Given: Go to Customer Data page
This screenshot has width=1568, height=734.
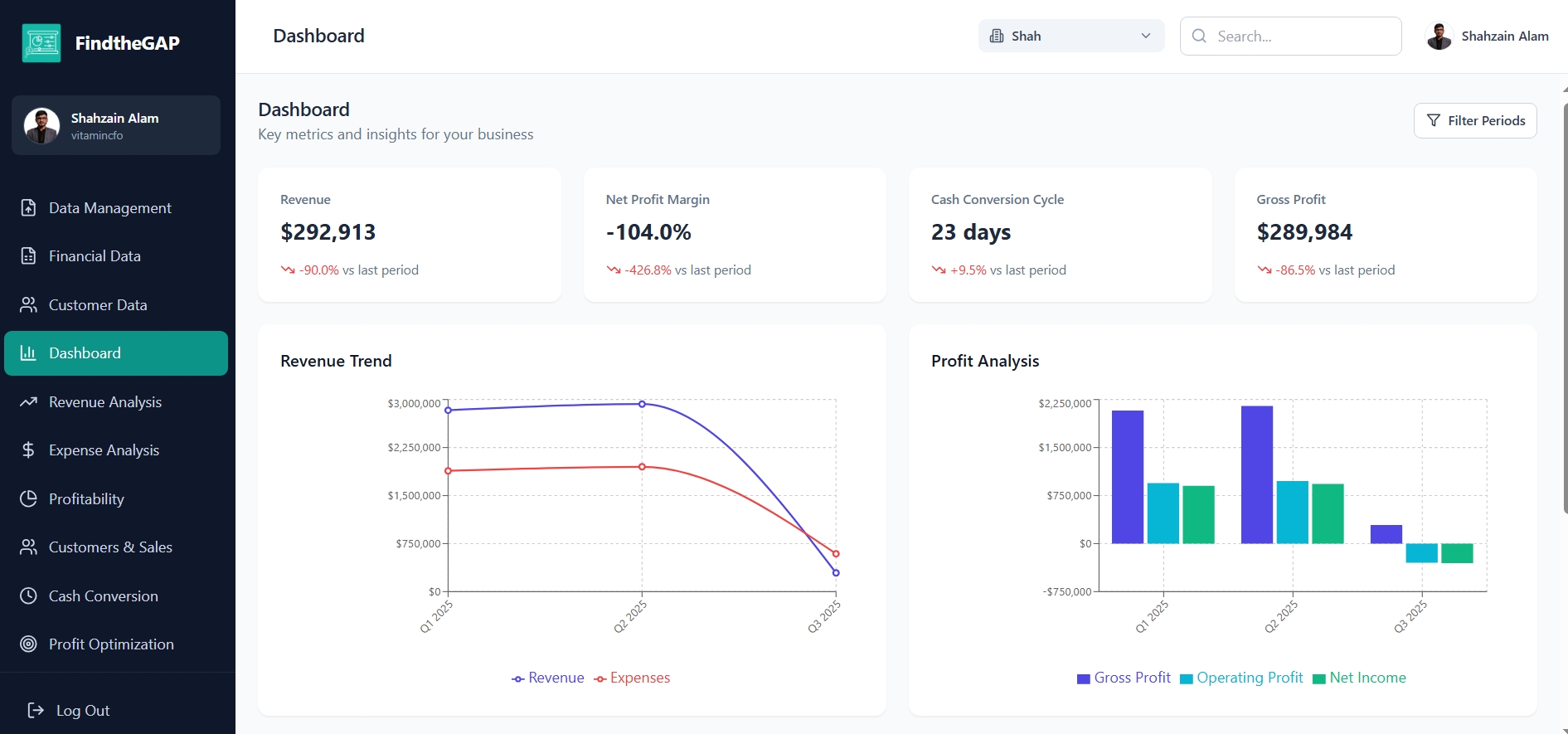Looking at the screenshot, I should click(98, 305).
